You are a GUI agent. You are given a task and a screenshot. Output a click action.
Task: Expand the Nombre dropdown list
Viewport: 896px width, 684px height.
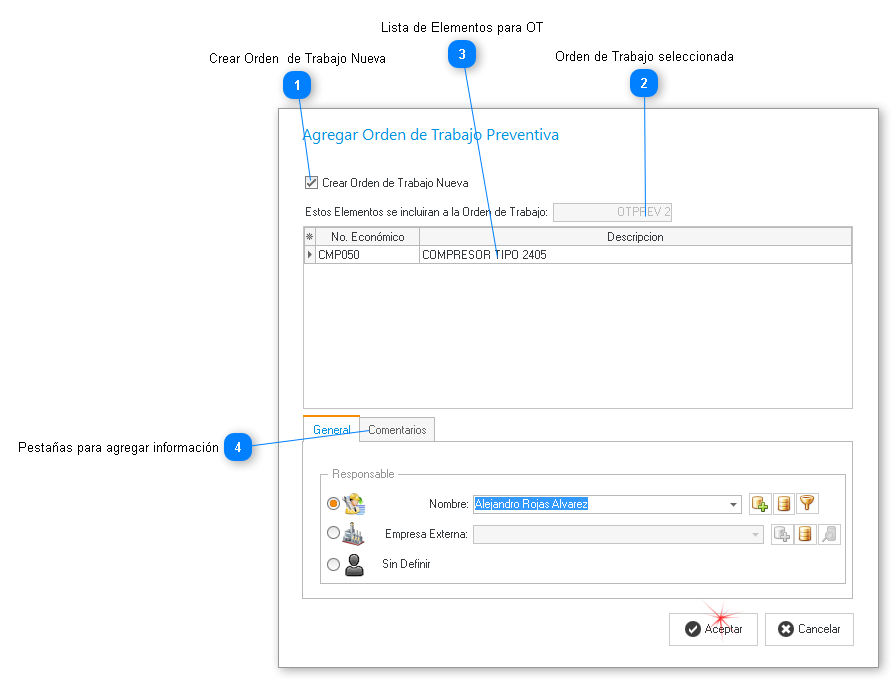(735, 504)
